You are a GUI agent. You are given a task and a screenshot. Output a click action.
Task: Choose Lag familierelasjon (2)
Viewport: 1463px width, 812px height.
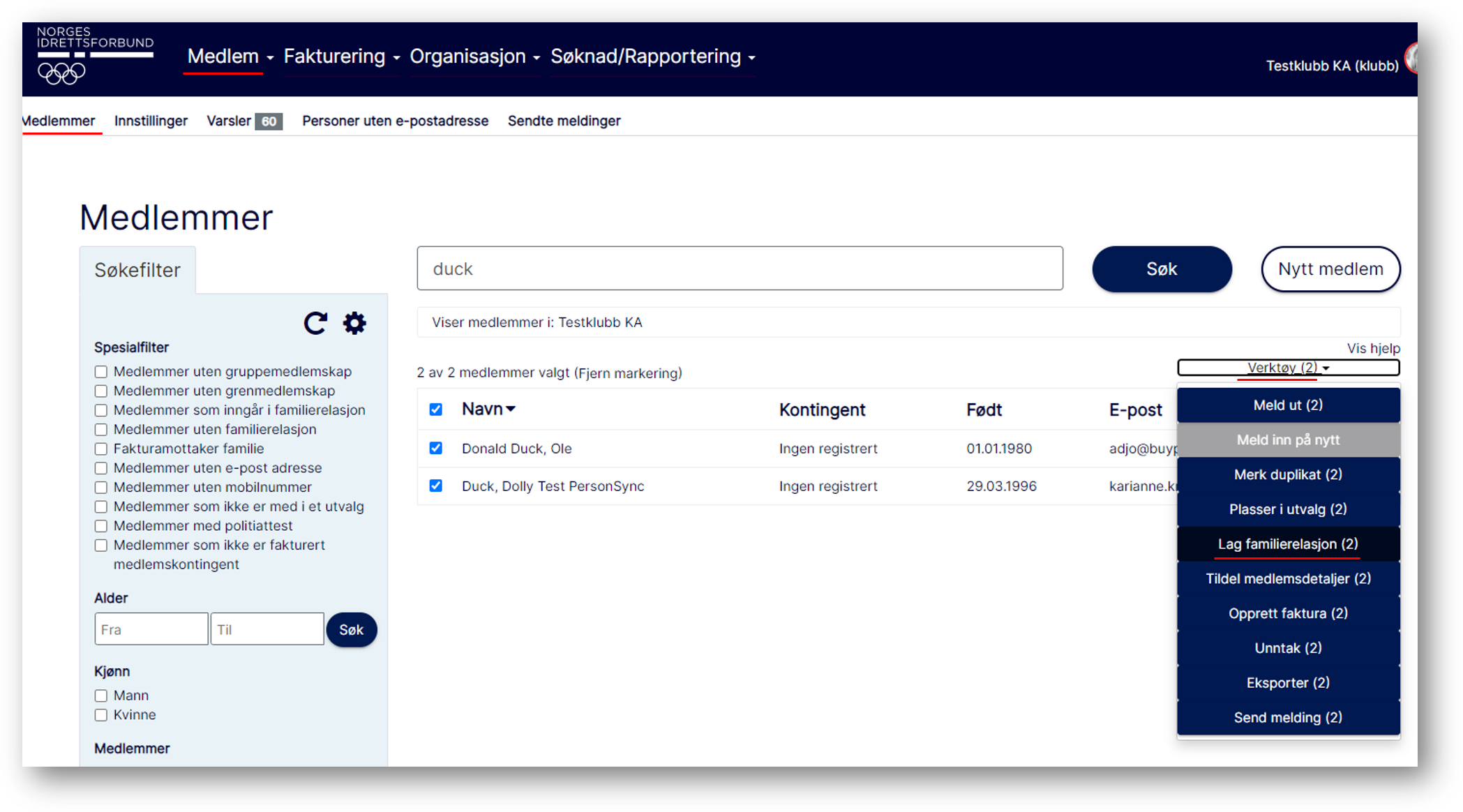(x=1288, y=544)
